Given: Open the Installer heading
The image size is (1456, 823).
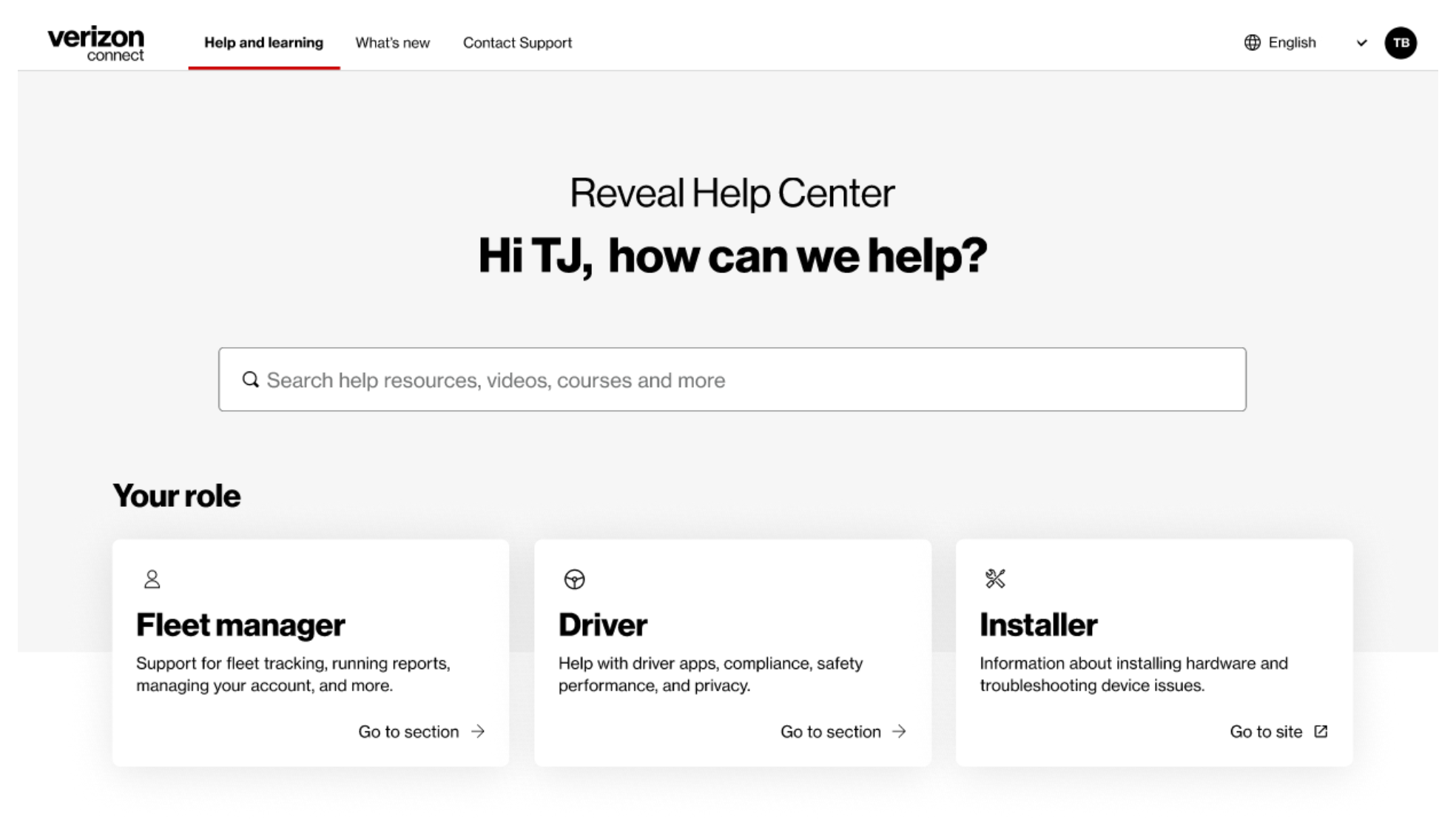Looking at the screenshot, I should point(1038,625).
